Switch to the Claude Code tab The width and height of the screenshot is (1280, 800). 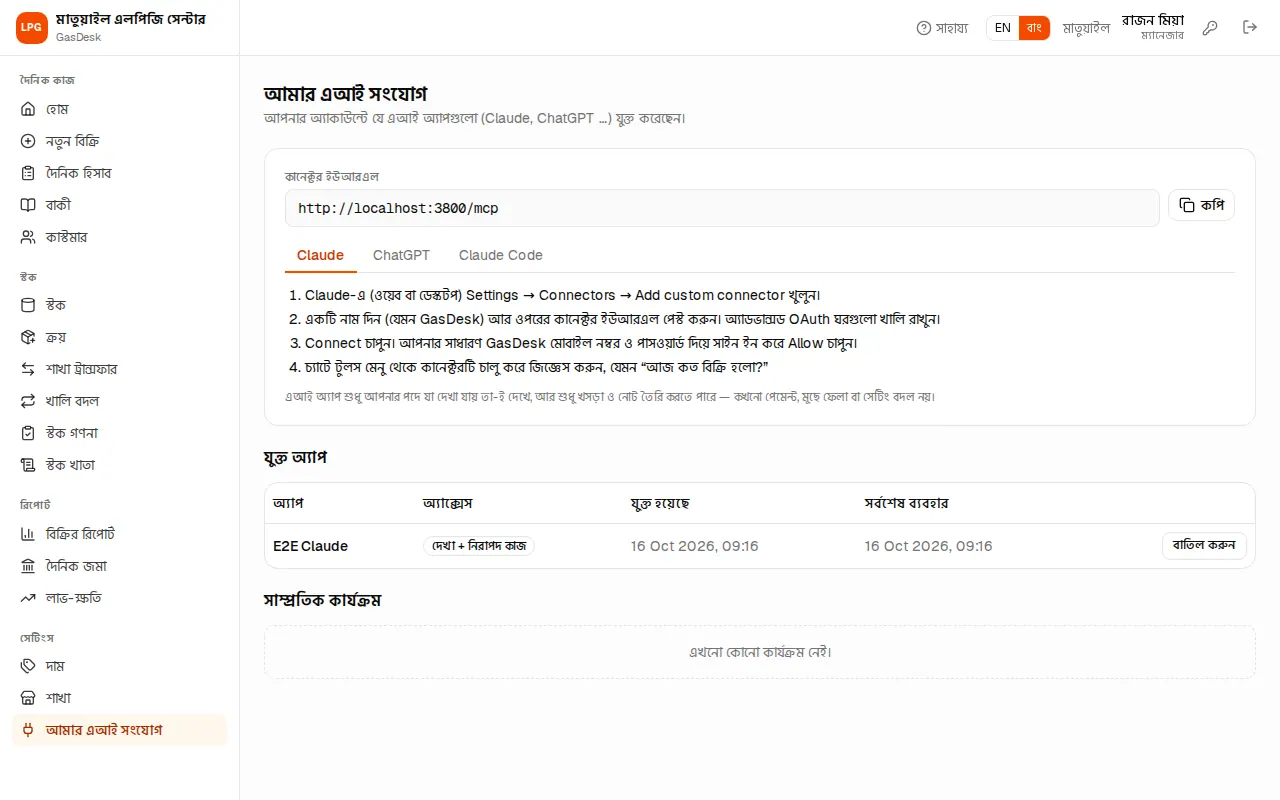tap(501, 255)
